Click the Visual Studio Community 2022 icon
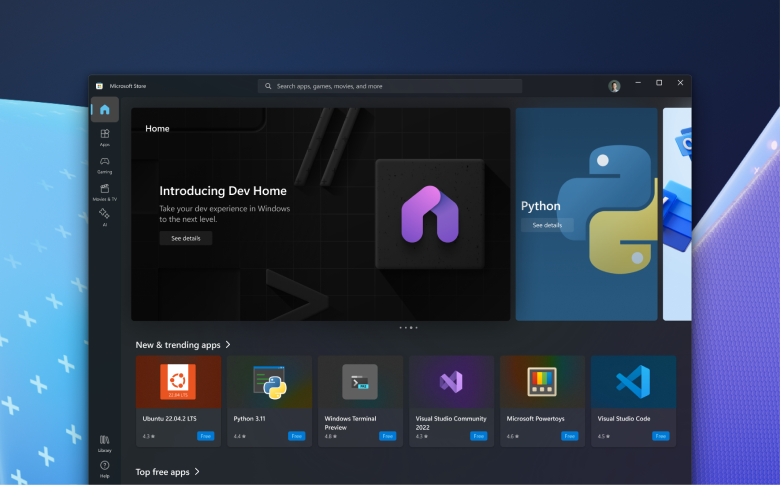780x485 pixels. (x=451, y=382)
